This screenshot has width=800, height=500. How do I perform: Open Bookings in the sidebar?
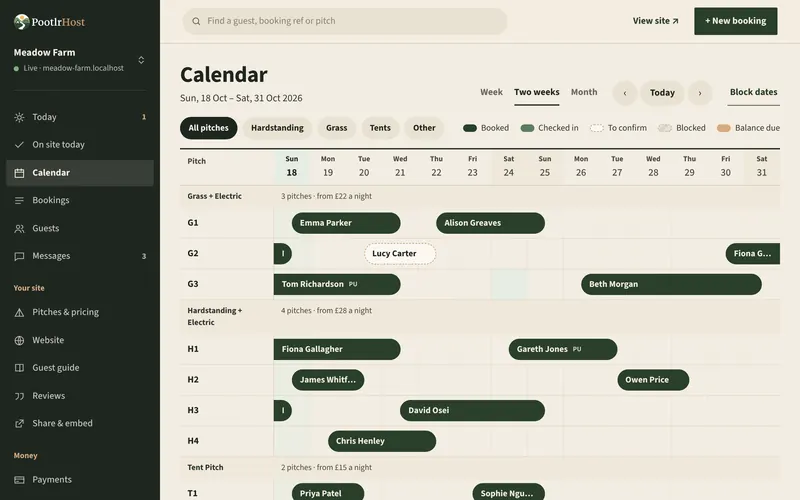point(80,201)
